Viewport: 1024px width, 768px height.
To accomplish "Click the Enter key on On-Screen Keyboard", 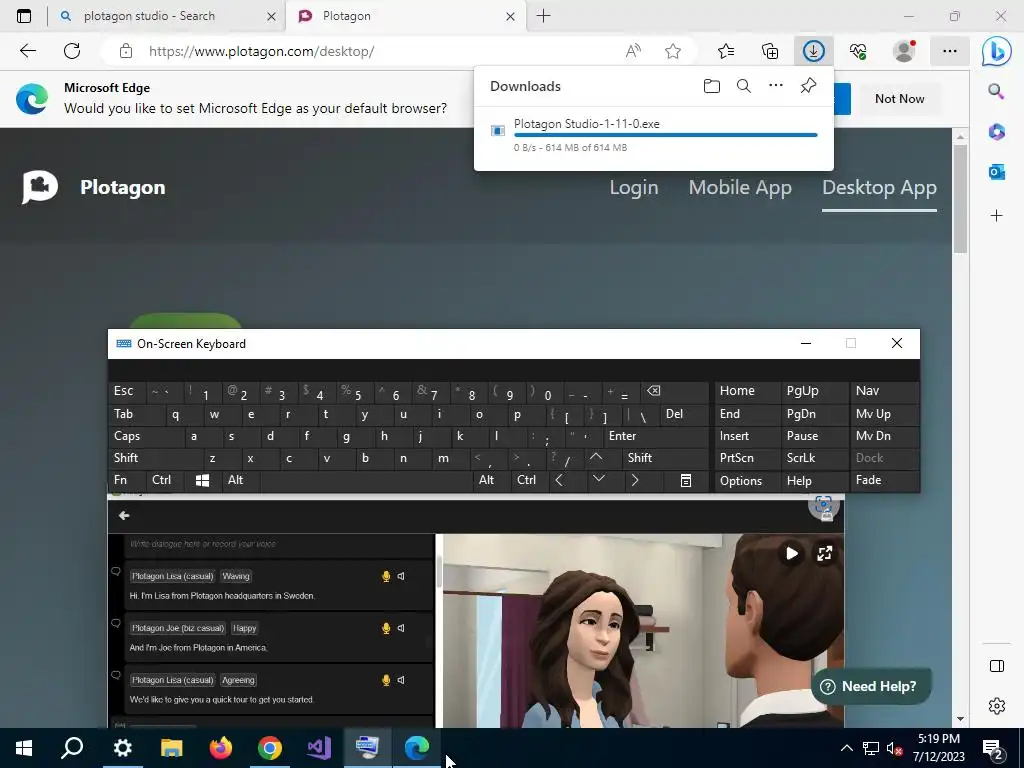I will [656, 436].
